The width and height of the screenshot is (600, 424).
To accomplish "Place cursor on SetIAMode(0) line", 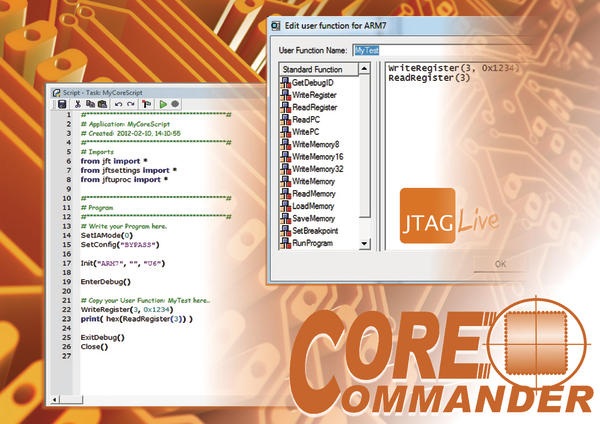I will (107, 235).
